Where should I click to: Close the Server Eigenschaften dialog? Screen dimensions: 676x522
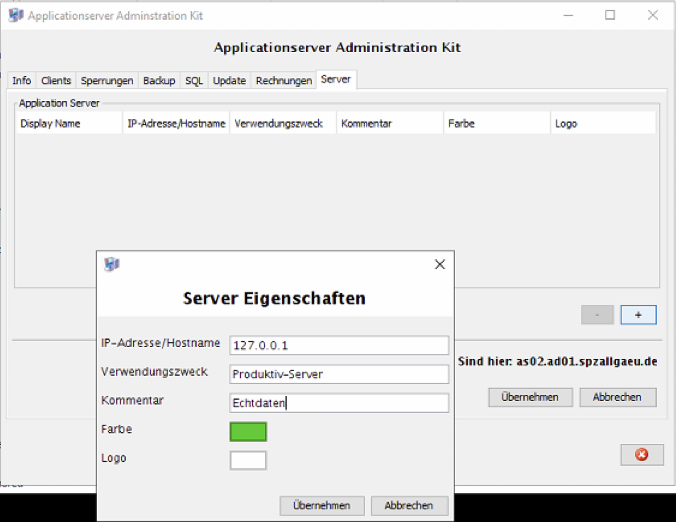point(440,264)
